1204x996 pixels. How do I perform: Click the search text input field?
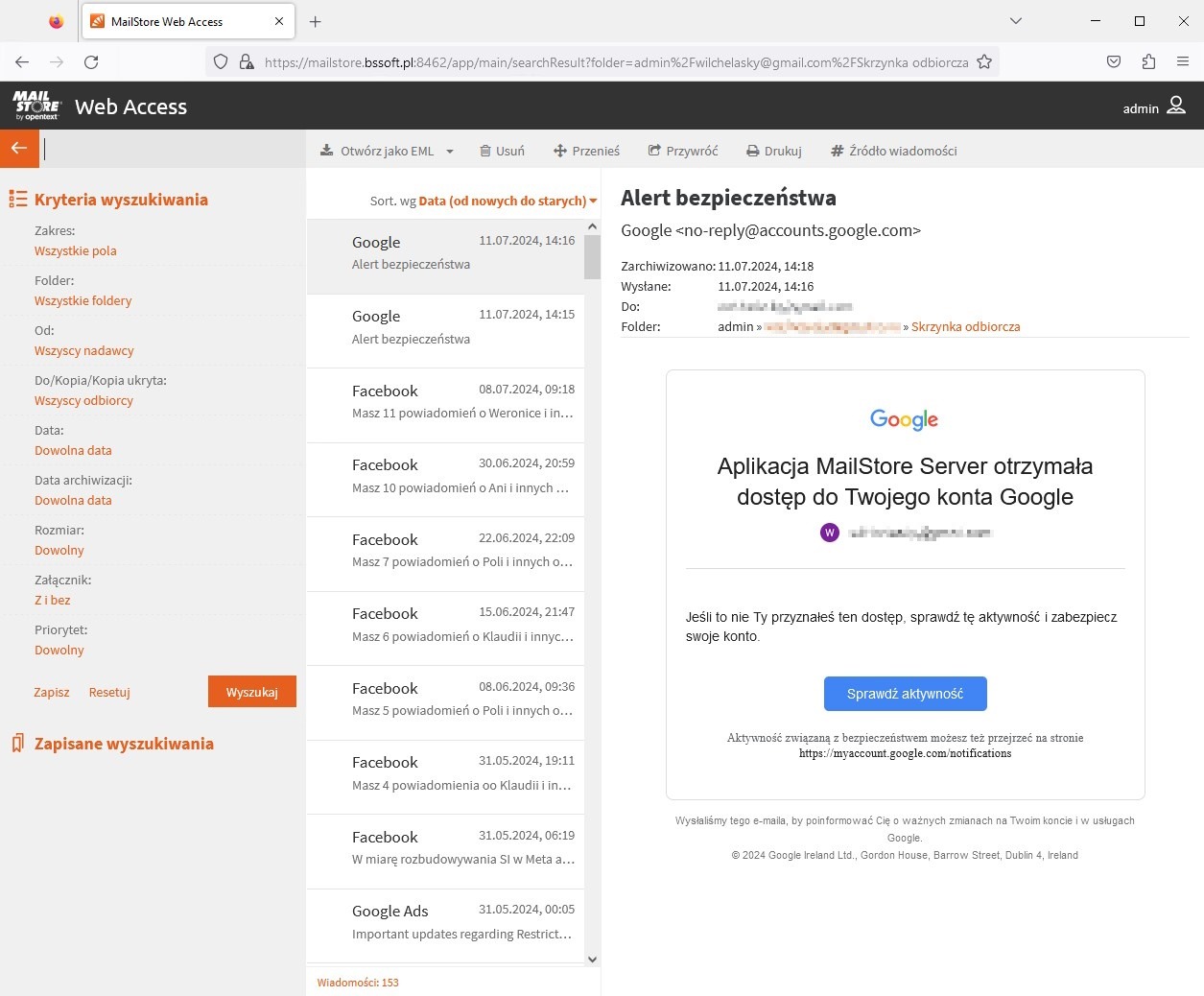173,149
